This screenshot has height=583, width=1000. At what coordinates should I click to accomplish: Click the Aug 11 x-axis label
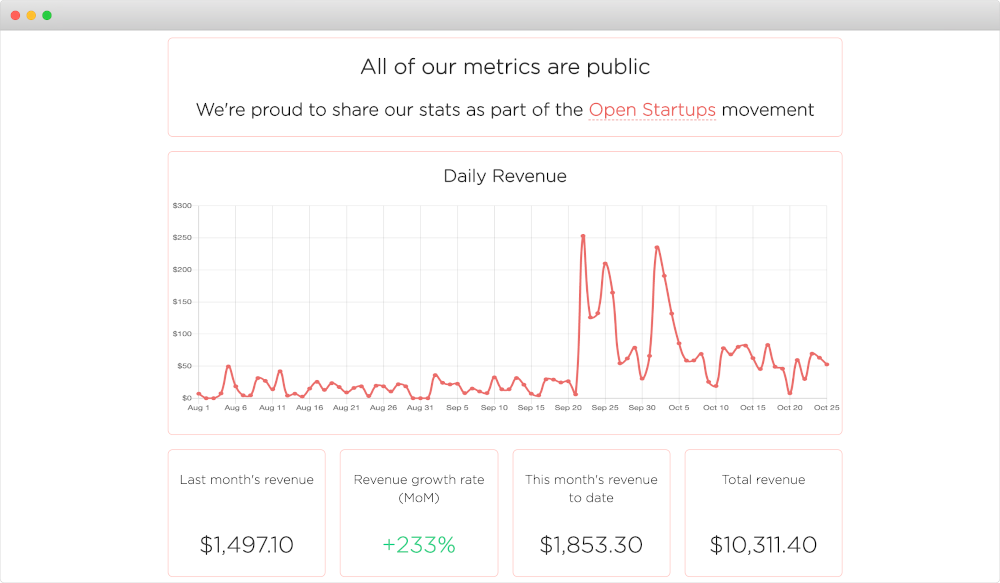pyautogui.click(x=272, y=408)
